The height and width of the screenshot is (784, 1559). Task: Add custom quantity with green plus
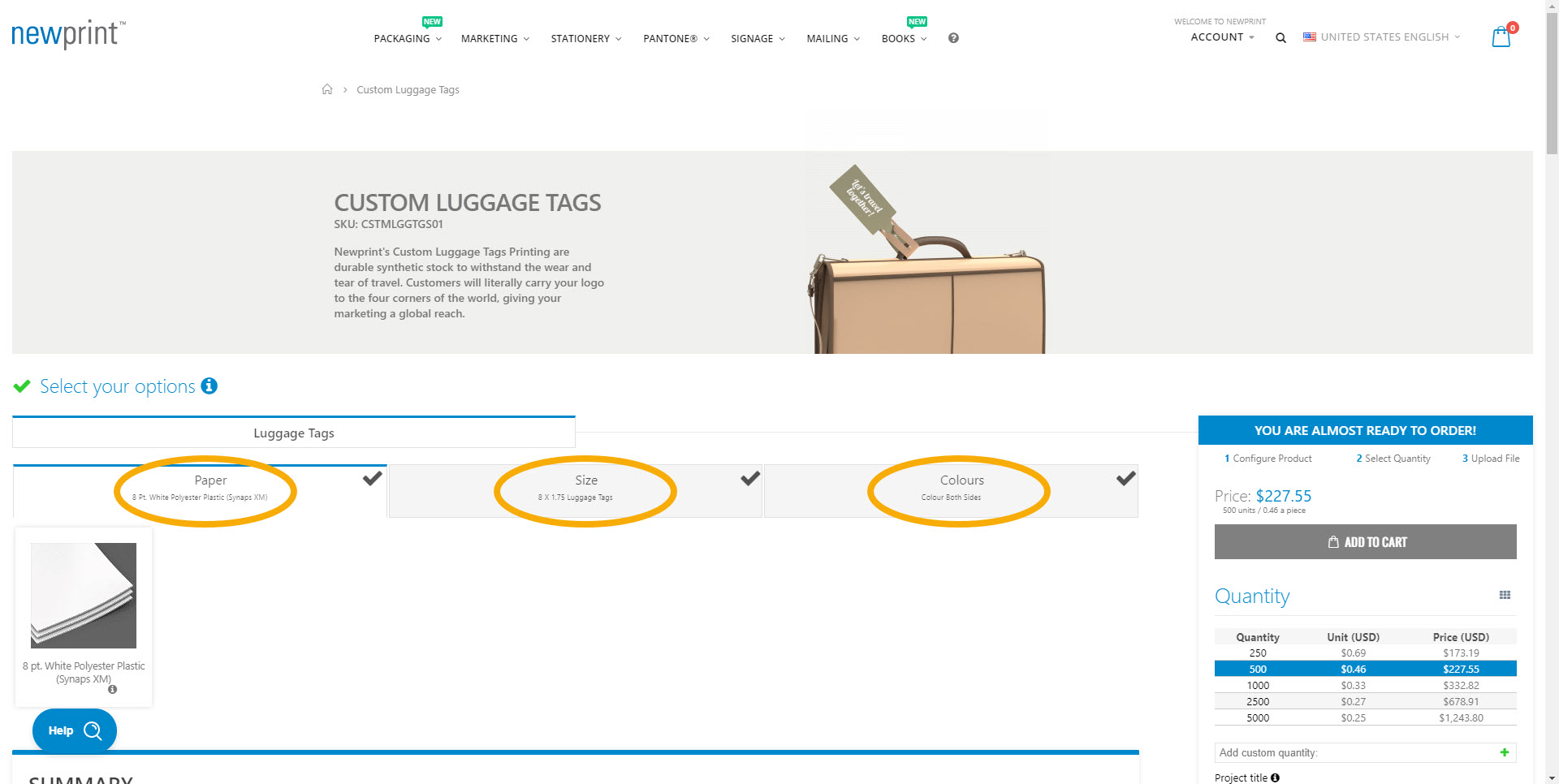click(1505, 752)
